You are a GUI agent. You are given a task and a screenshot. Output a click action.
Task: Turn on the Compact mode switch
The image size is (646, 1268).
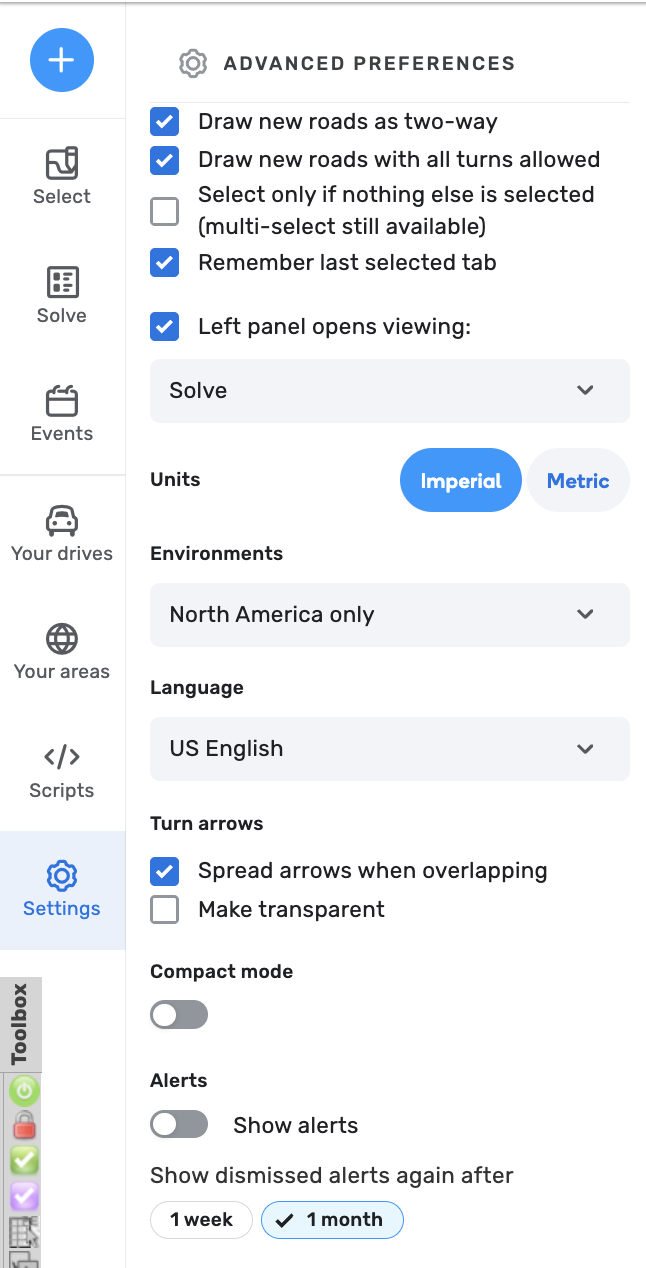179,1016
